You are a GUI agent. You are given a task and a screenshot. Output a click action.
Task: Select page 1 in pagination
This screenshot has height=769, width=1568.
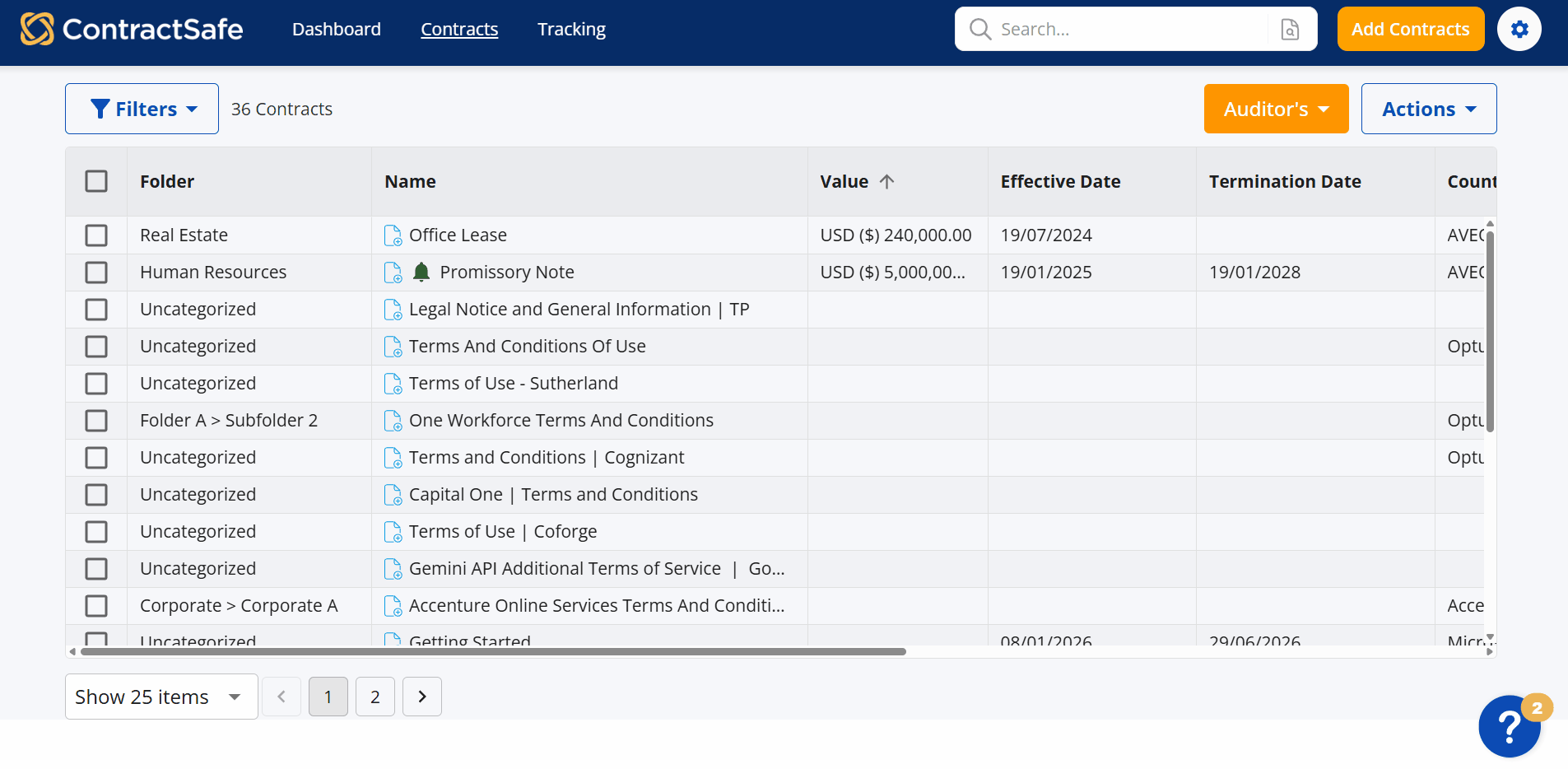[328, 697]
